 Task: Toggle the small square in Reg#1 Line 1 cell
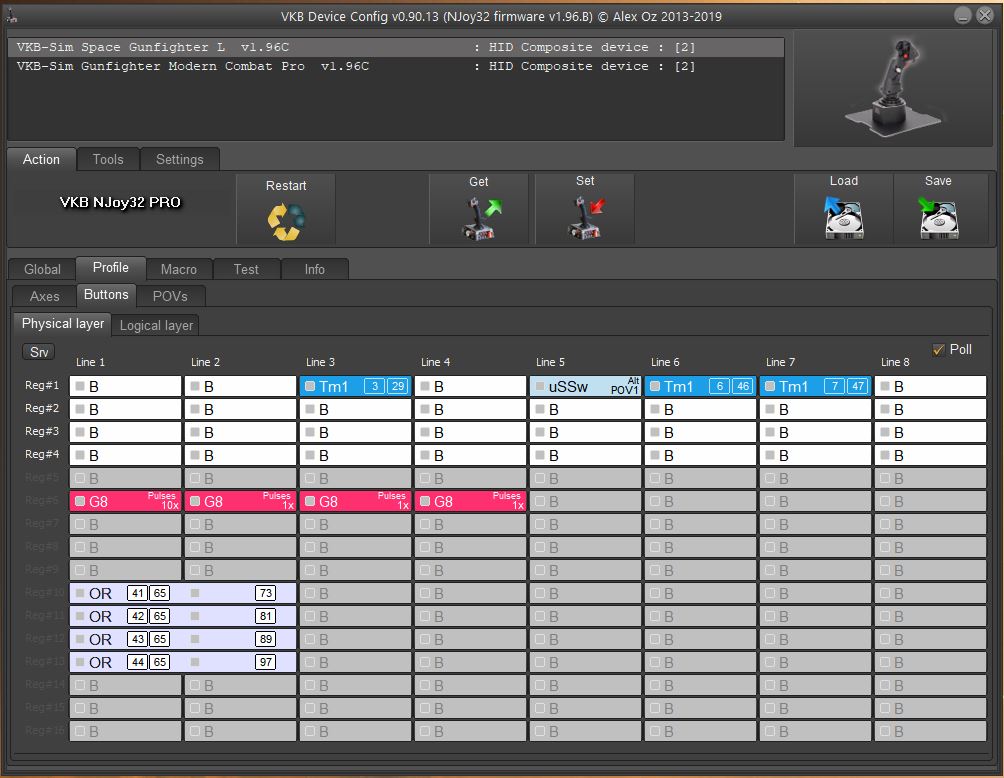(x=80, y=386)
